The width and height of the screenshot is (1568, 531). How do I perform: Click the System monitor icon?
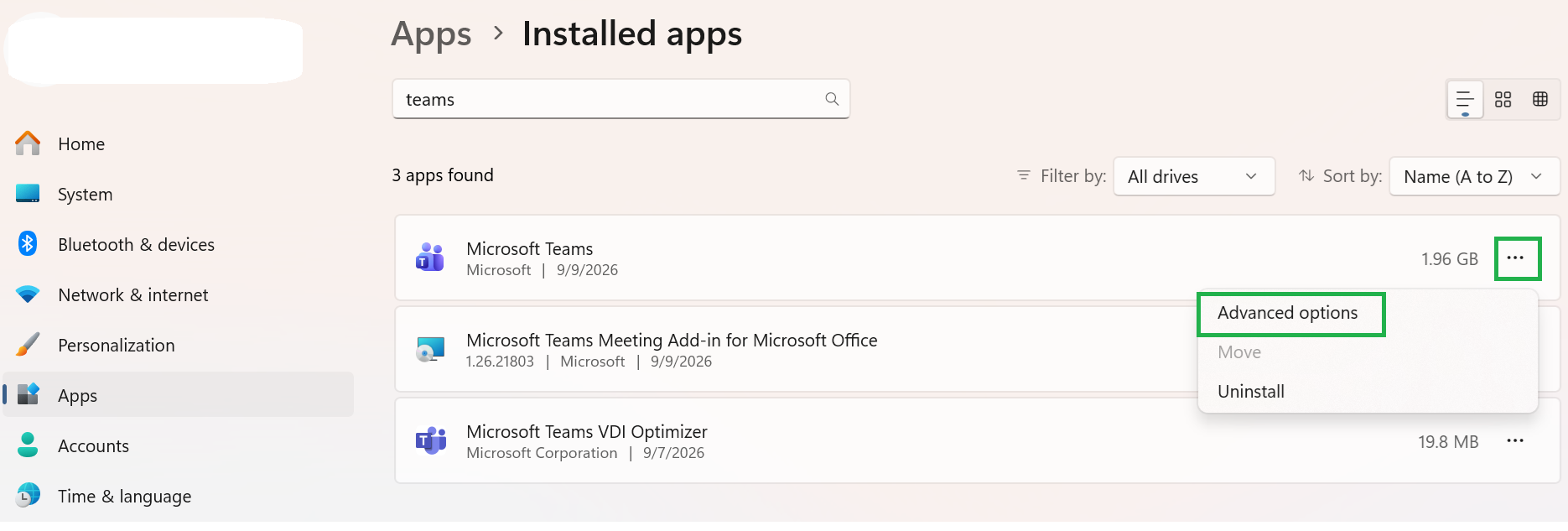(28, 194)
